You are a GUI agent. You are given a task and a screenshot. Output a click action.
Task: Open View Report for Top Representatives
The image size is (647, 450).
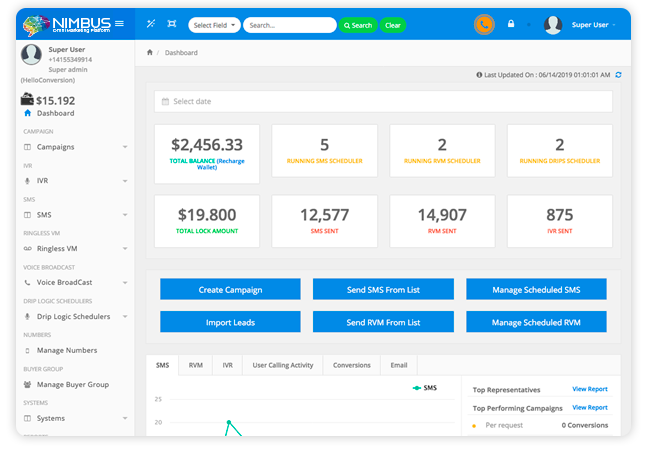tap(590, 389)
